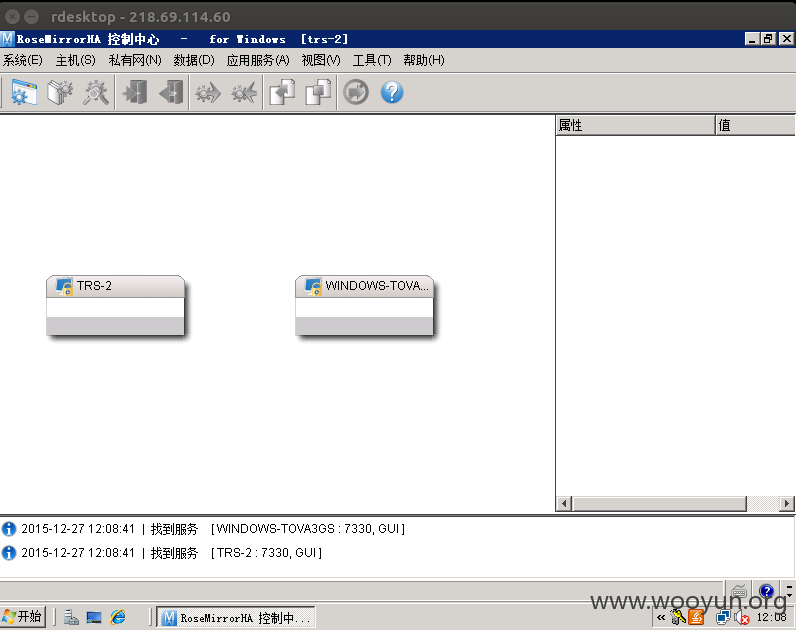Click the language bar blue help icon

click(766, 591)
